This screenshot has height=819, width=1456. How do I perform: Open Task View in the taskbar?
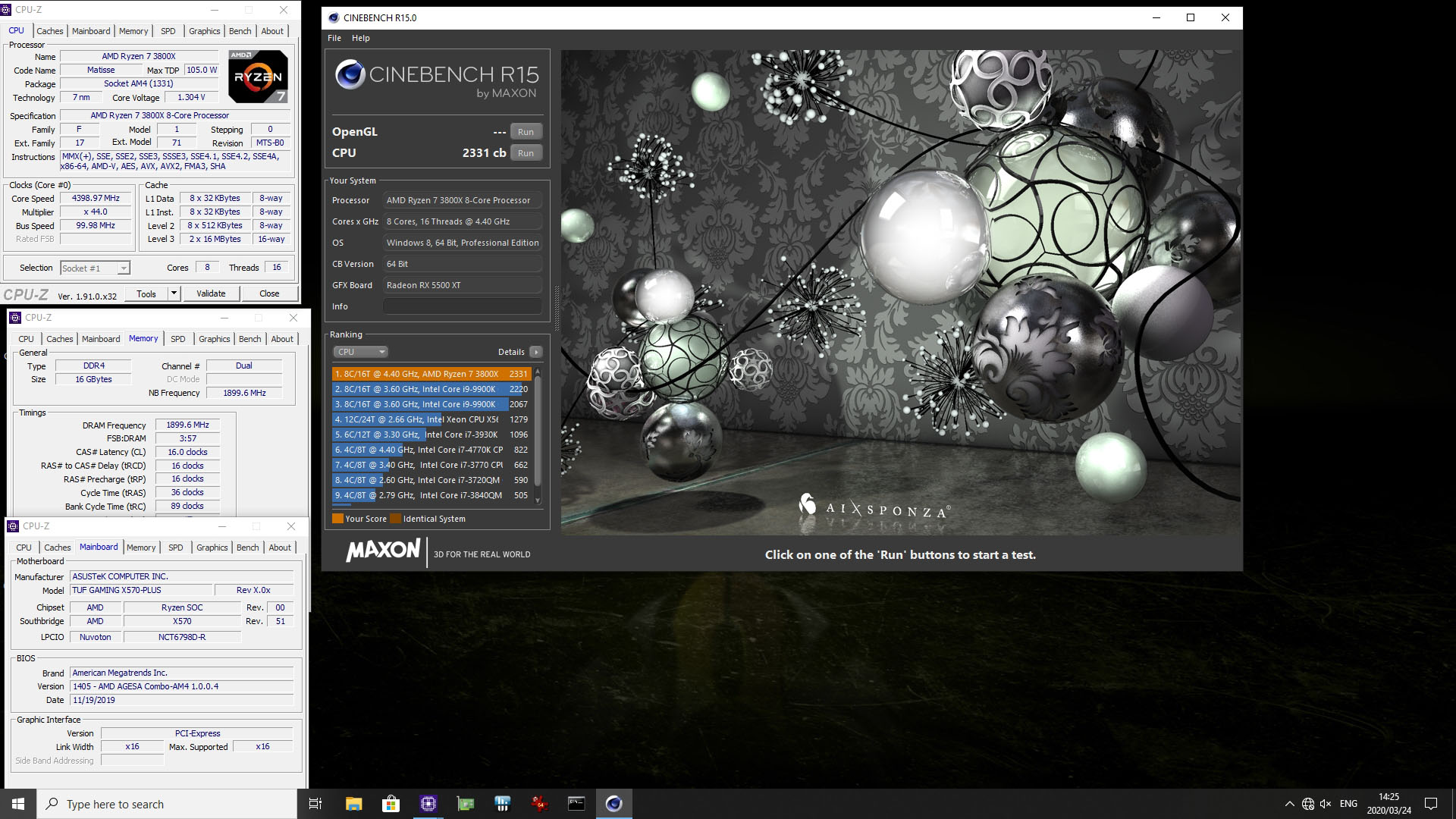[x=315, y=804]
